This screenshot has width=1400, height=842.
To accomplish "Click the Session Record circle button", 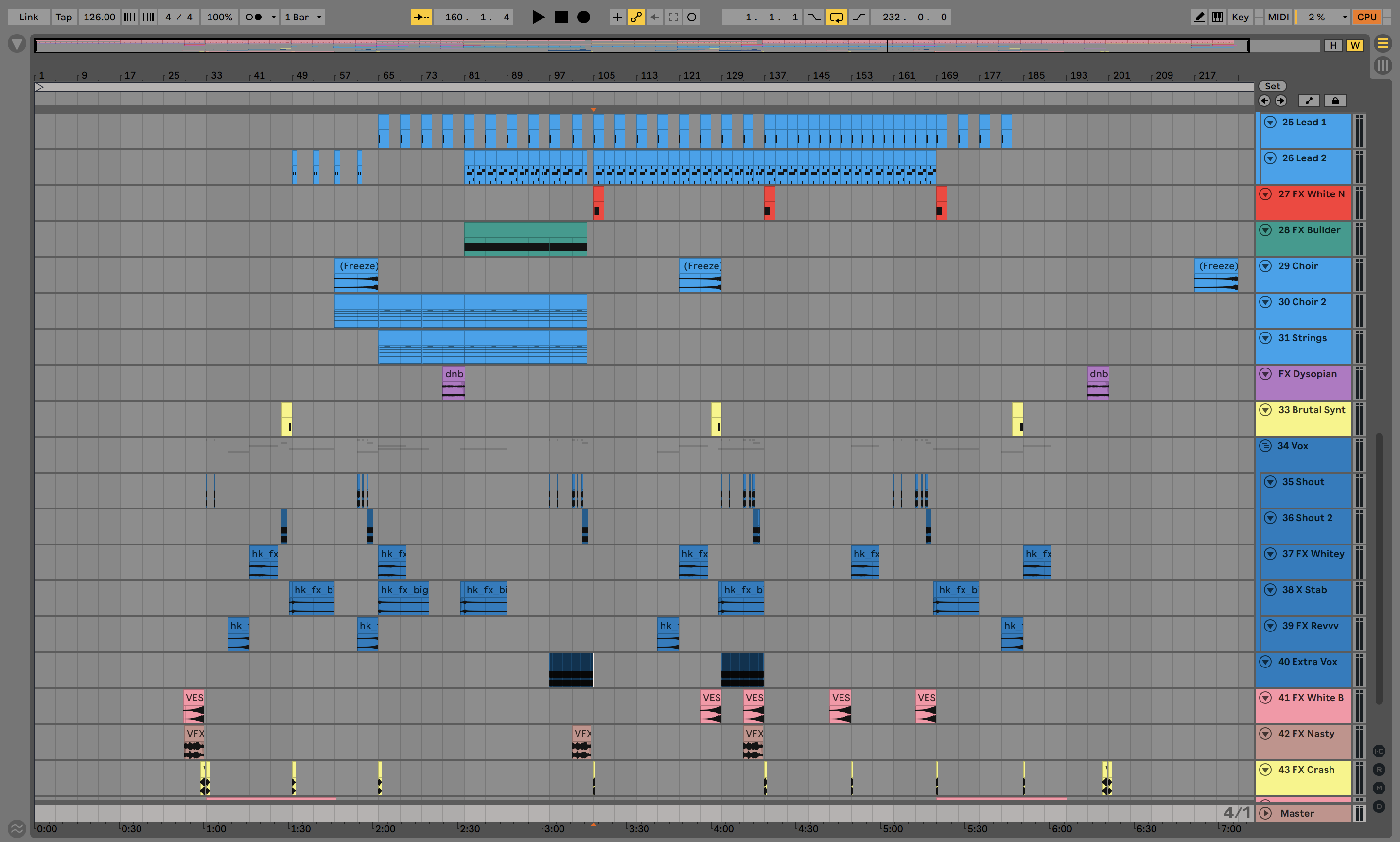I will pyautogui.click(x=691, y=17).
